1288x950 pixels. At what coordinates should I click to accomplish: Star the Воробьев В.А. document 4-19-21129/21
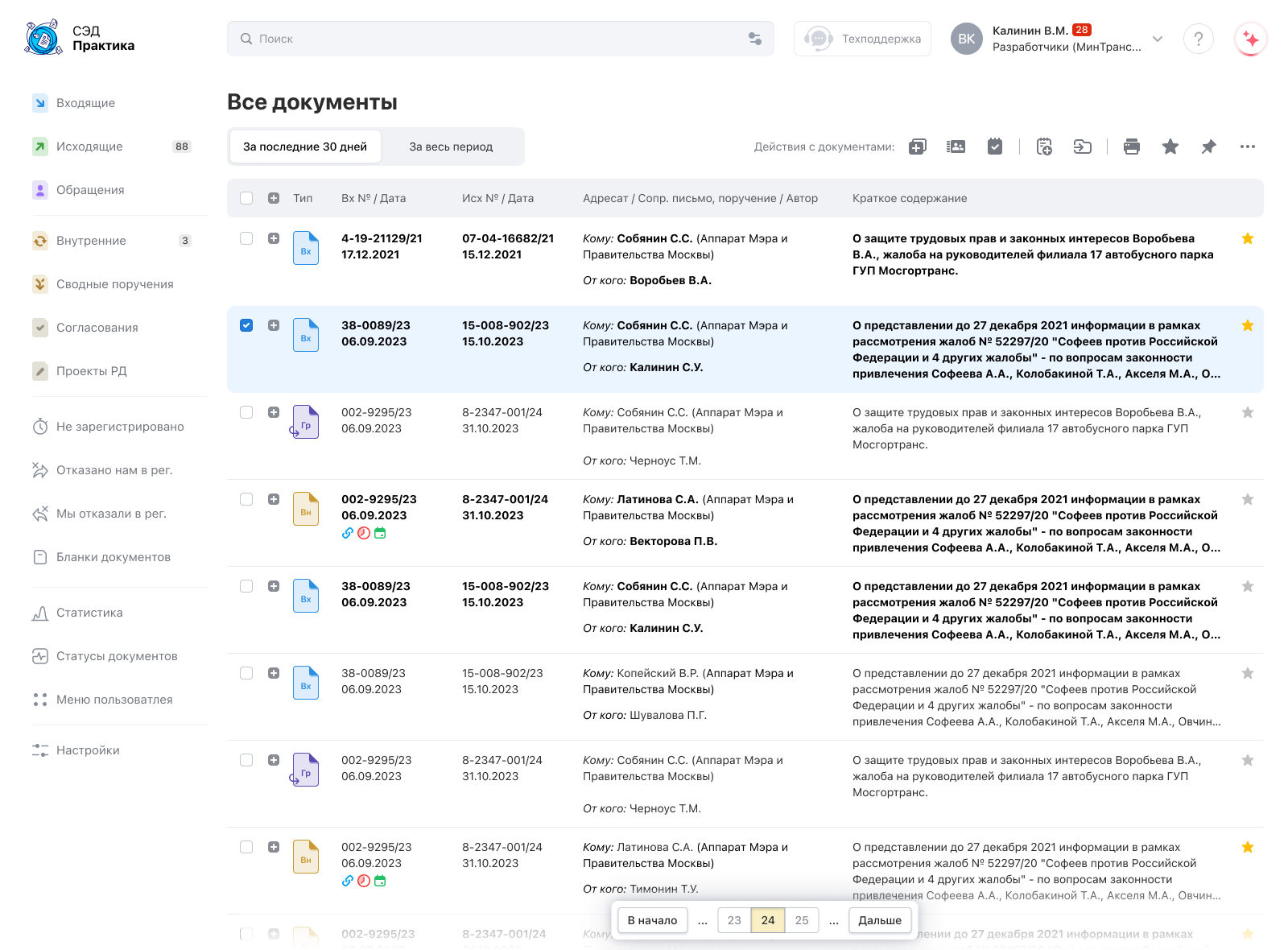point(1247,238)
